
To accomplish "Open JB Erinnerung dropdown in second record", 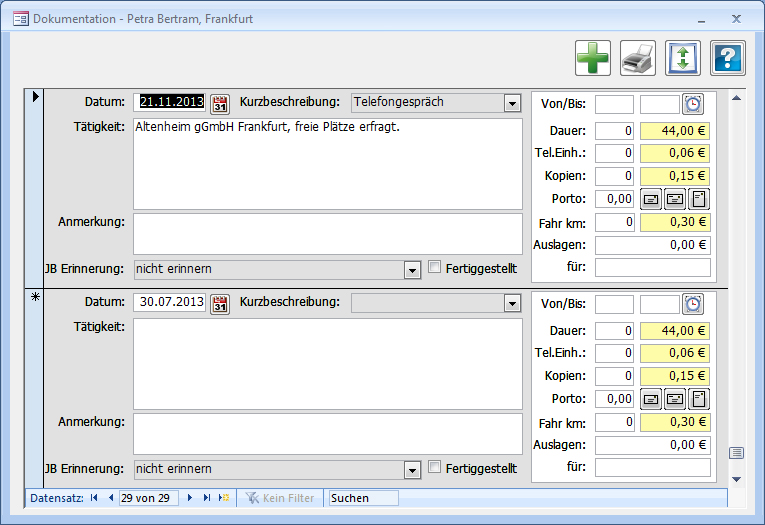I will [x=412, y=470].
